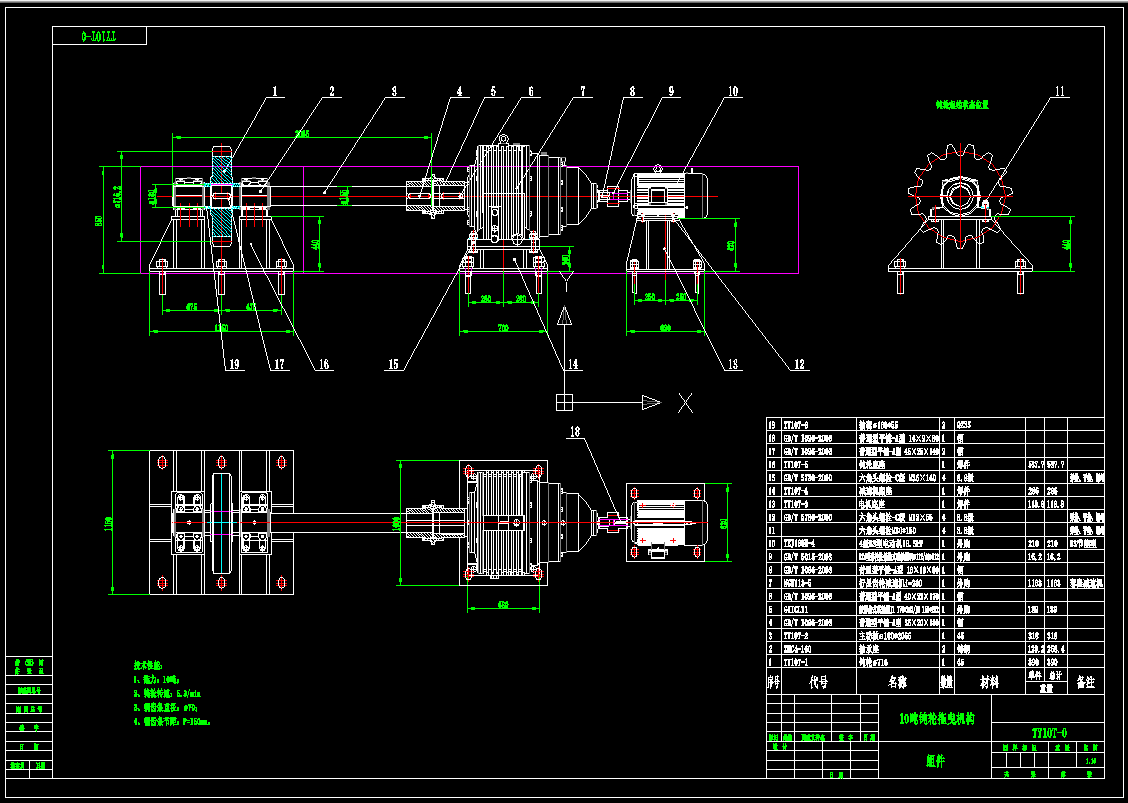The width and height of the screenshot is (1128, 803).
Task: Click part balloon number 7 label
Action: 583,92
